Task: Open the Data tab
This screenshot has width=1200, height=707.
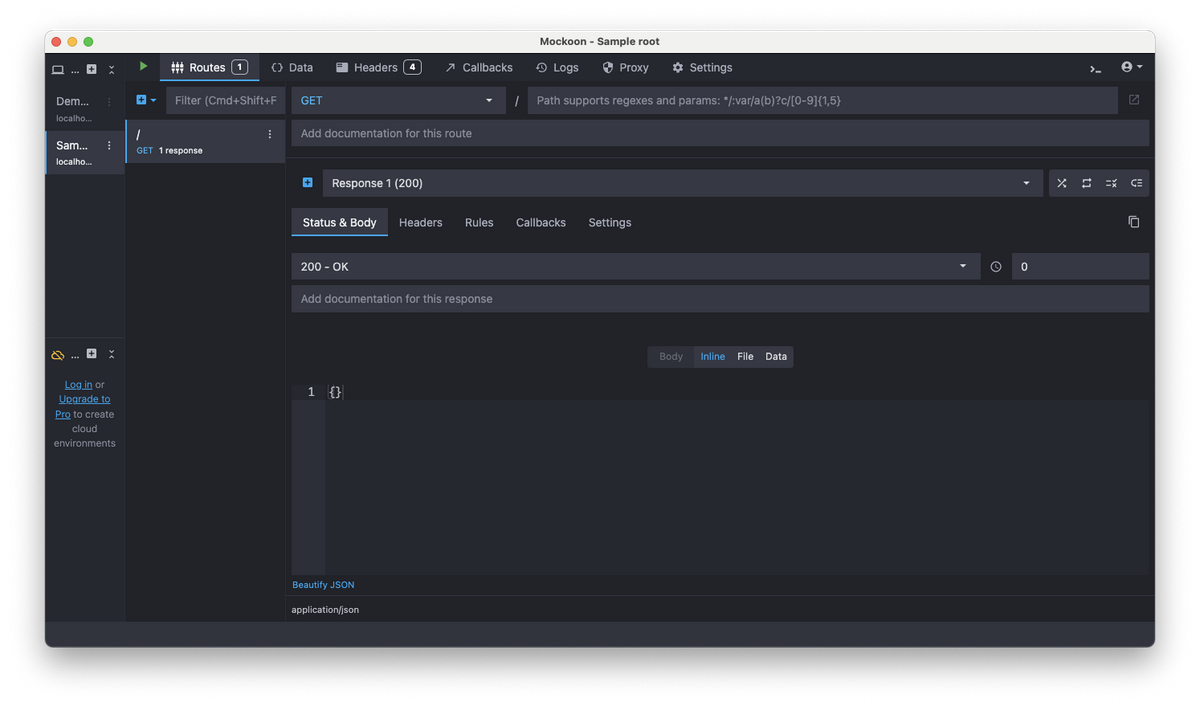Action: (292, 67)
